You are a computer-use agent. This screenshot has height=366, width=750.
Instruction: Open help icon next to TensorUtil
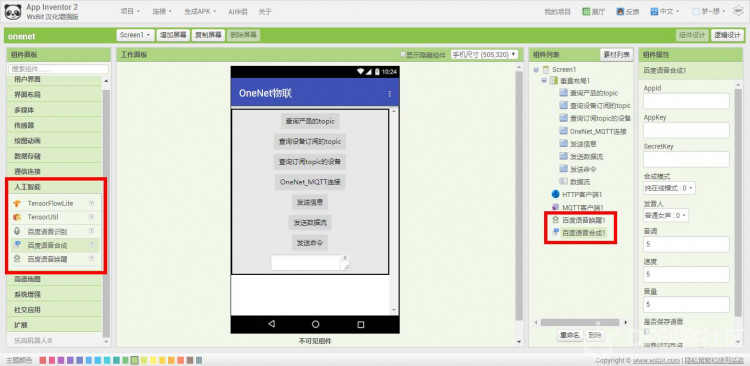pyautogui.click(x=91, y=217)
